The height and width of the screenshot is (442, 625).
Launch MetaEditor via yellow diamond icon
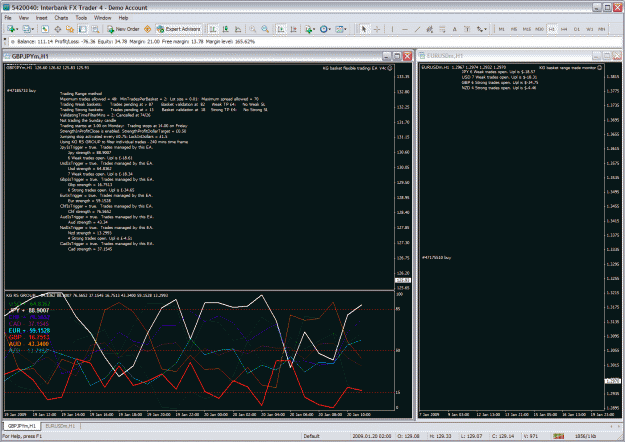147,29
